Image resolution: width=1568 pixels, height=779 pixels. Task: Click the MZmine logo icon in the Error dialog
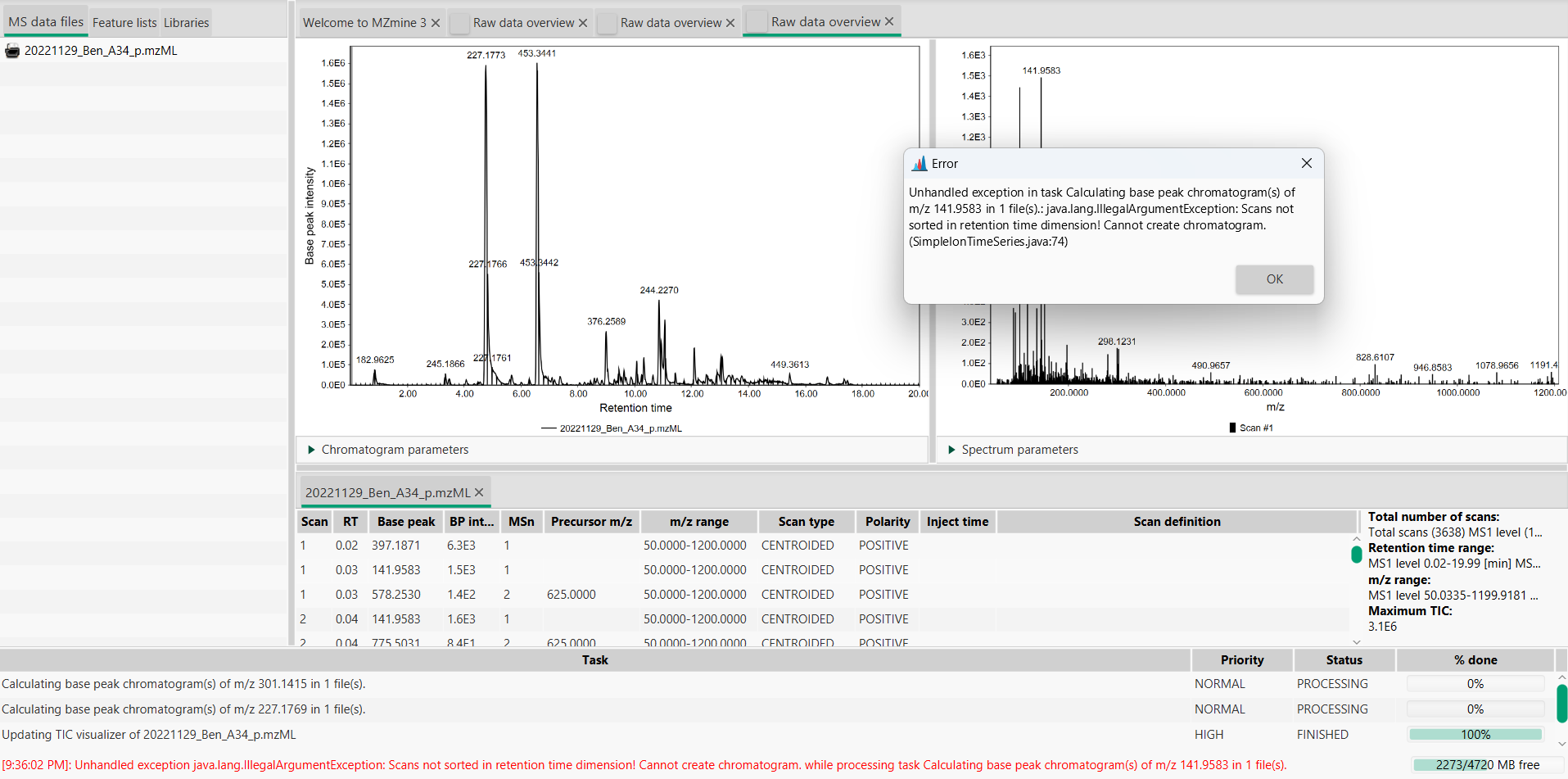point(920,163)
